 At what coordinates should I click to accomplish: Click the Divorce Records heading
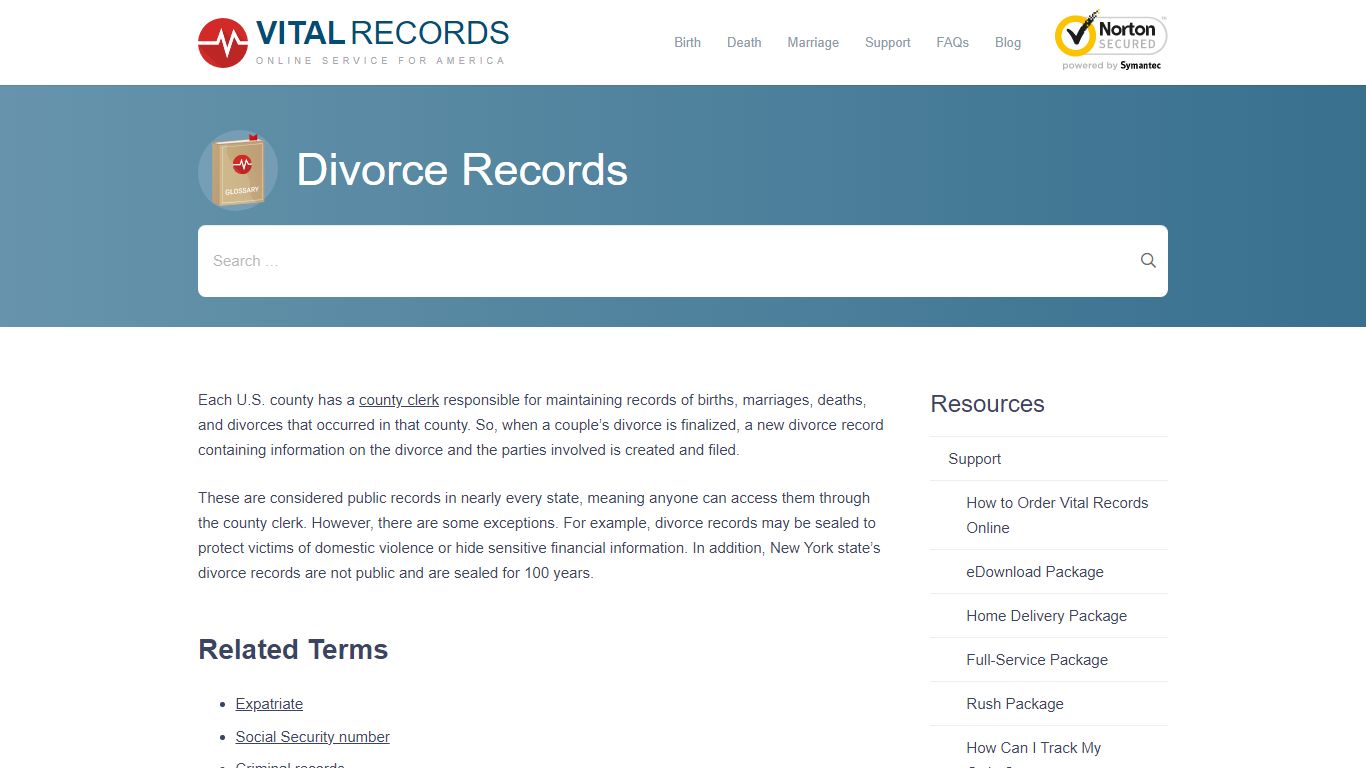pos(462,170)
